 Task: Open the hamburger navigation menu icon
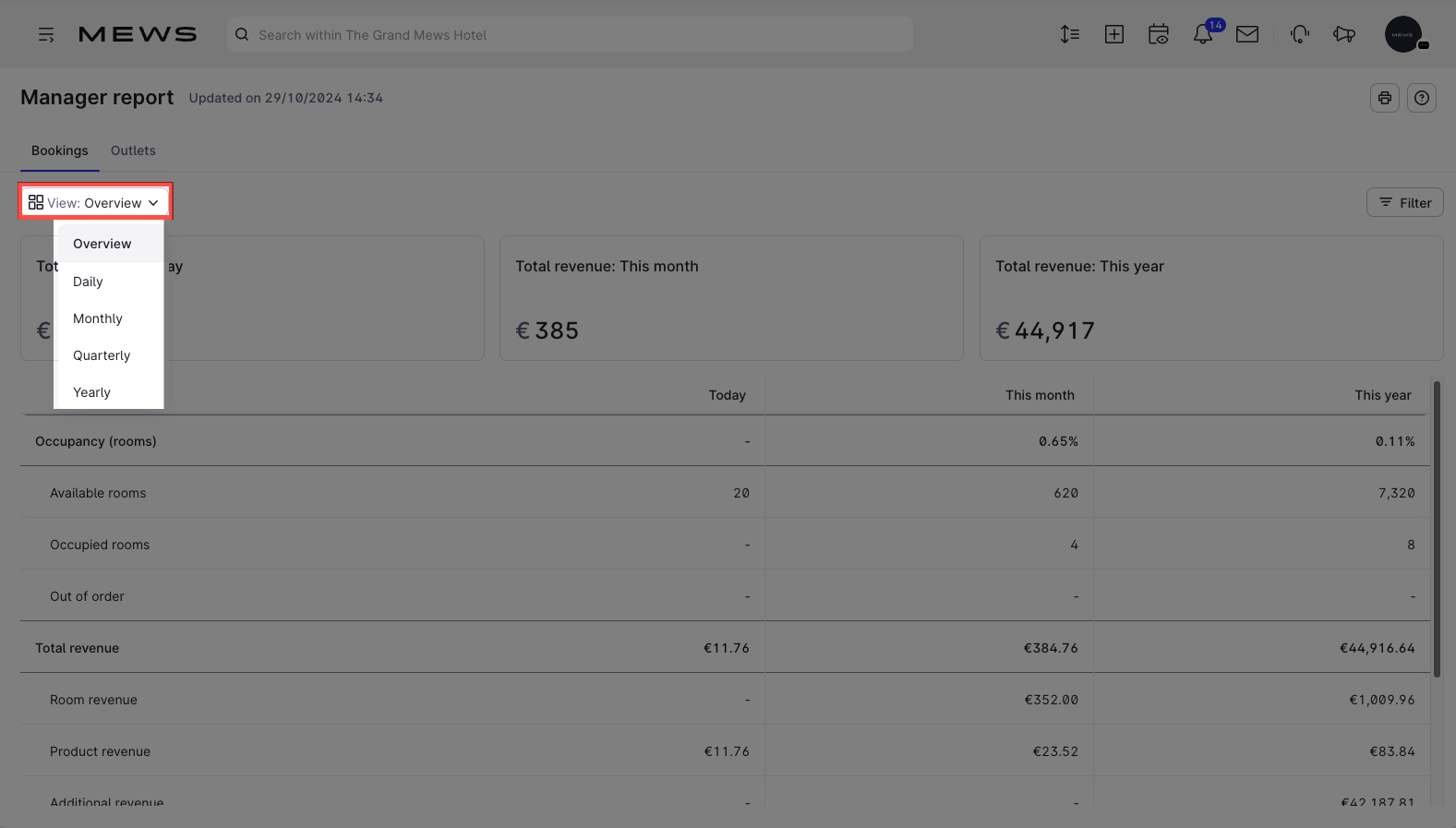pos(46,35)
